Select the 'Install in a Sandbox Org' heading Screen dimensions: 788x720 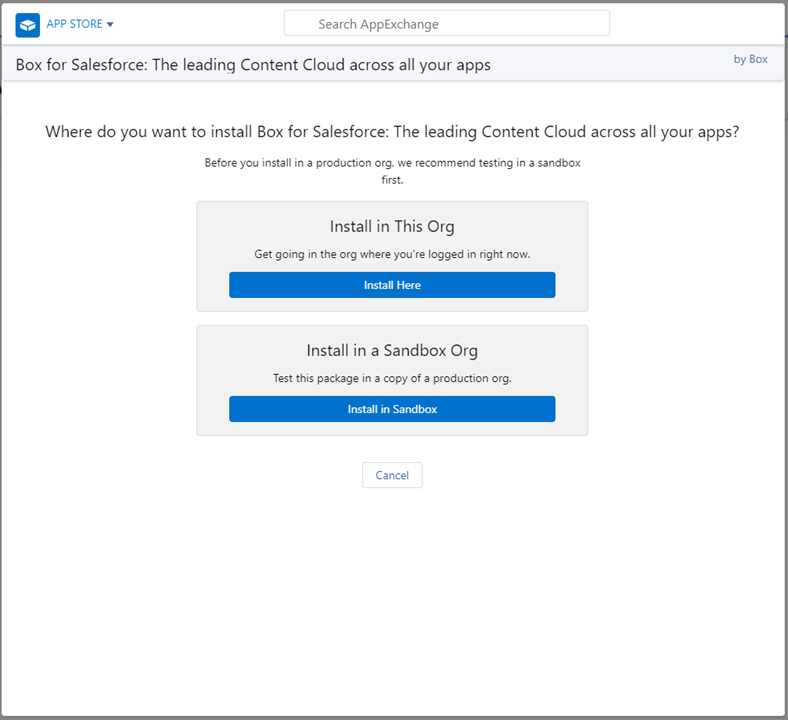(392, 351)
